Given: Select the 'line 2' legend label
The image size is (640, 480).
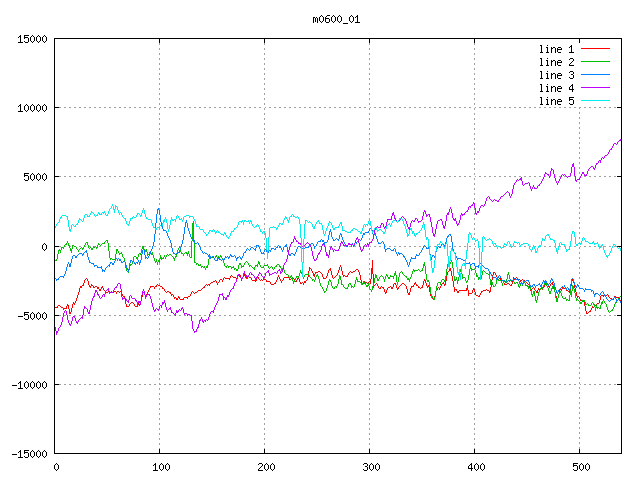Looking at the screenshot, I should coord(557,62).
